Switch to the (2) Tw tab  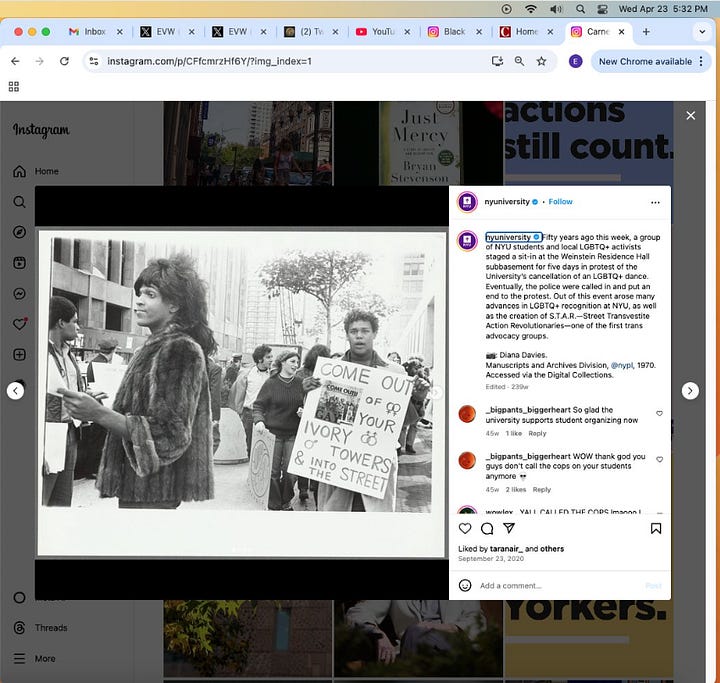pyautogui.click(x=303, y=32)
